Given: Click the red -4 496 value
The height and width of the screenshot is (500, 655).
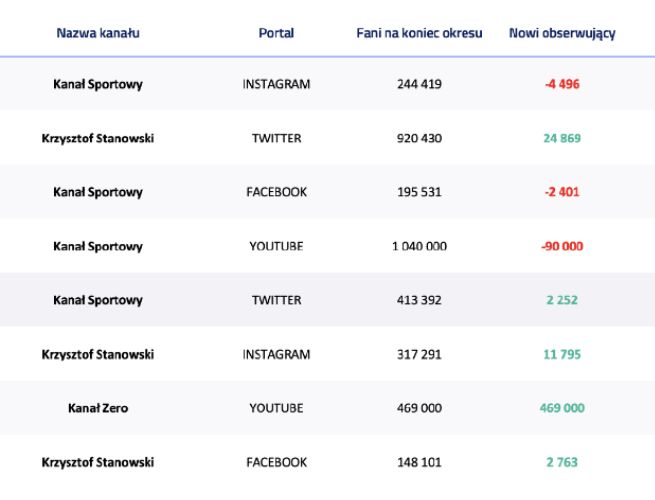Looking at the screenshot, I should click(x=562, y=84).
